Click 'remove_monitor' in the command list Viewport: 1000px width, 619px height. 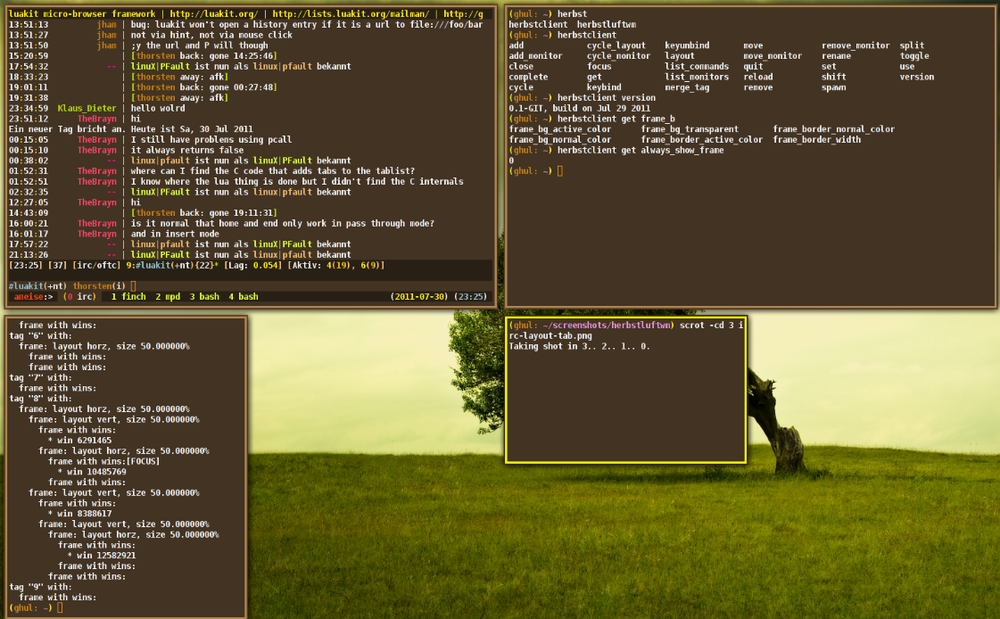[855, 45]
